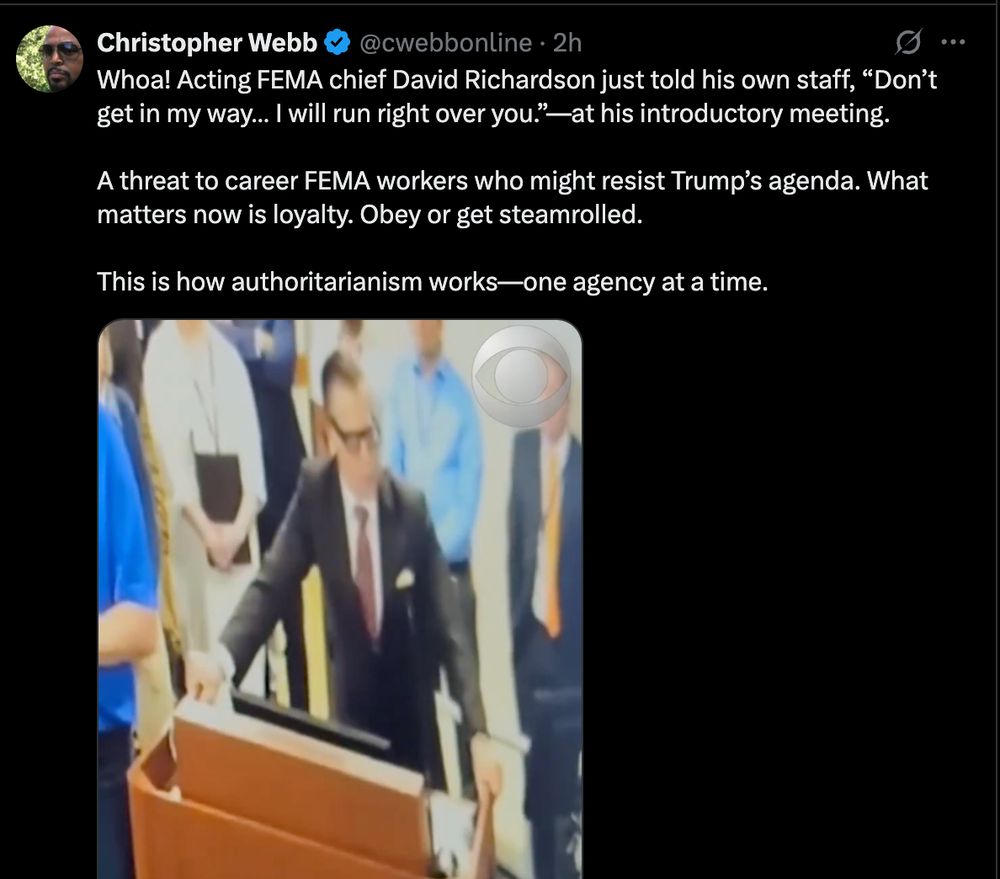
Task: Click the first paragraph about David Richardson
Action: 517,97
